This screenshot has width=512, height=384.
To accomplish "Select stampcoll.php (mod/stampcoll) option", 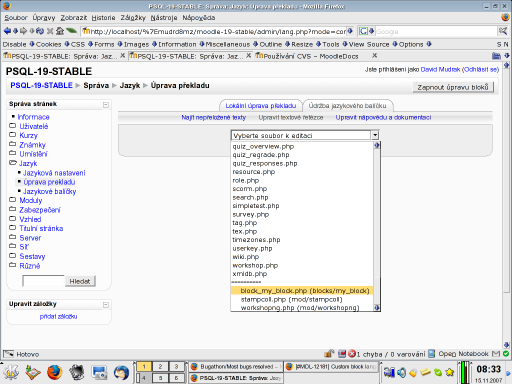I will point(302,299).
